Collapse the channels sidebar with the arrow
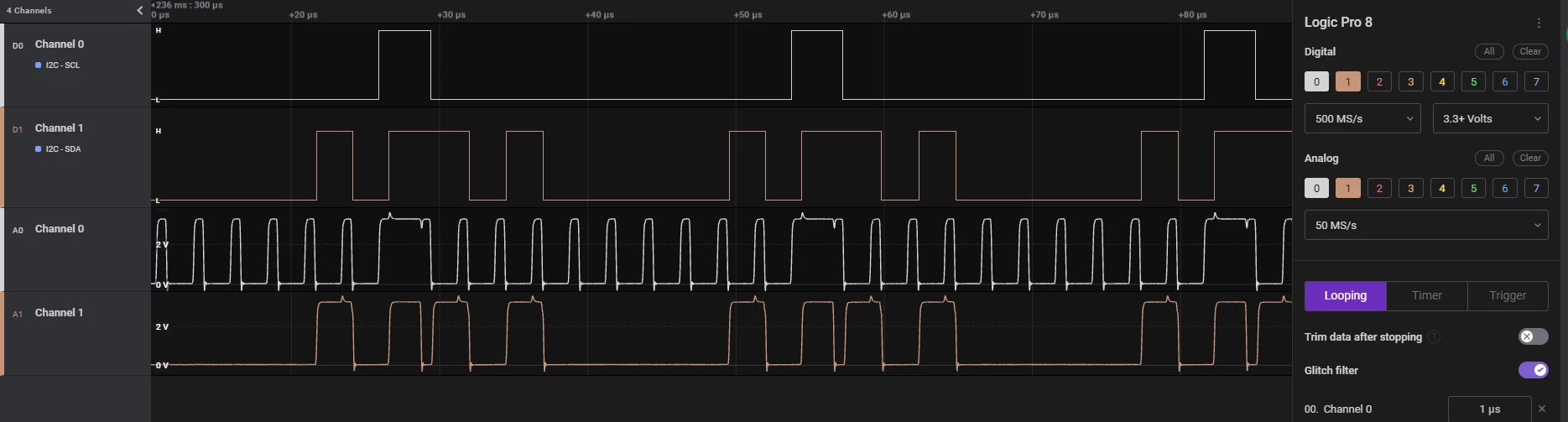The height and width of the screenshot is (422, 1568). [x=140, y=10]
